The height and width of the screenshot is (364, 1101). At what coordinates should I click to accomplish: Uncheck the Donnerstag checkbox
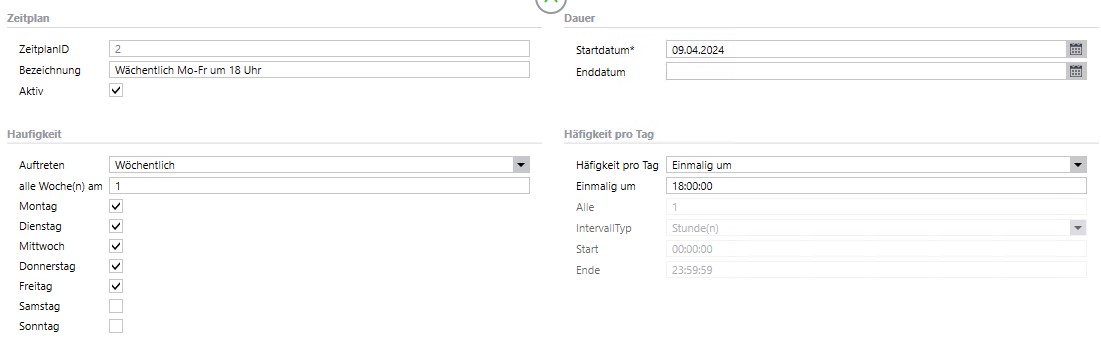(x=116, y=266)
